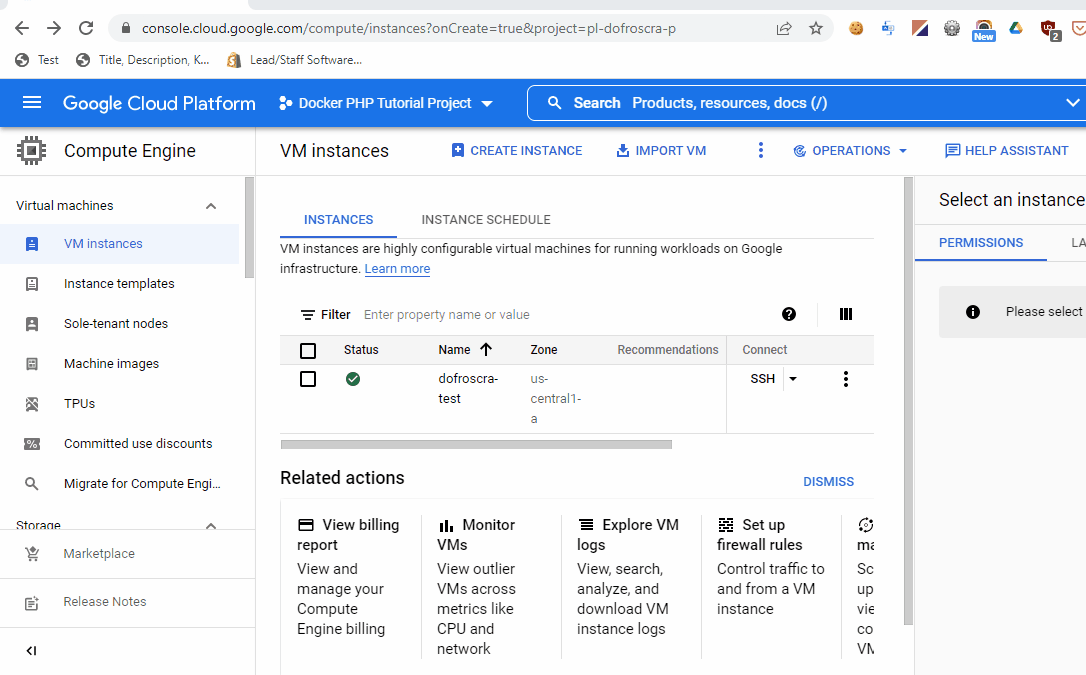Collapse the sidebar using the bottom arrow icon
This screenshot has width=1086, height=675.
(31, 651)
